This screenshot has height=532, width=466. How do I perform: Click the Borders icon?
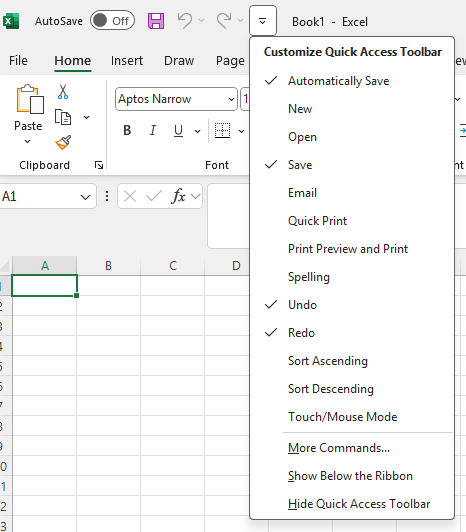pos(223,130)
